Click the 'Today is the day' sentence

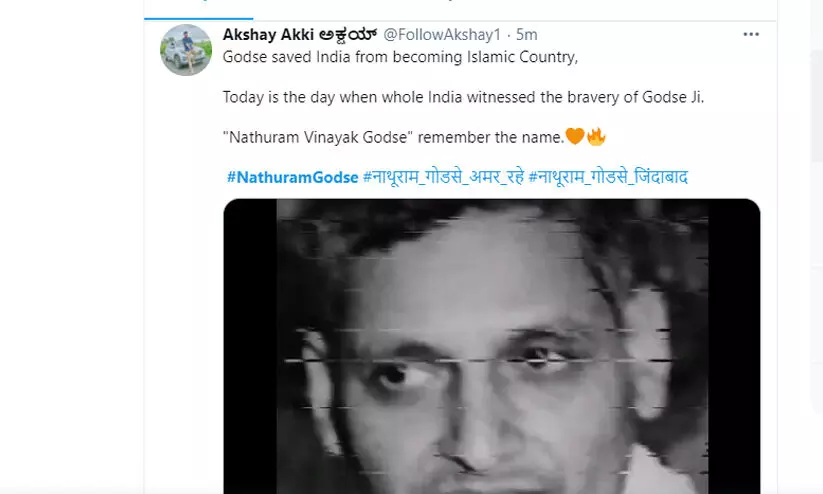(463, 97)
